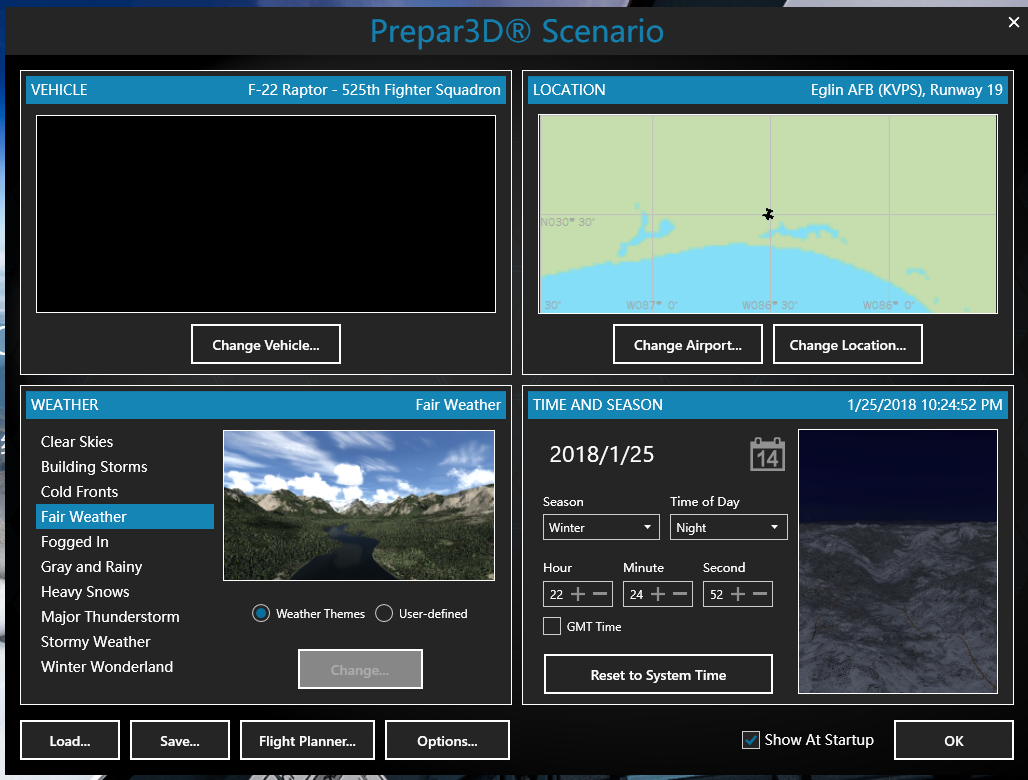Click the Fair Weather preview thumbnail
Image resolution: width=1028 pixels, height=780 pixels.
coord(359,505)
